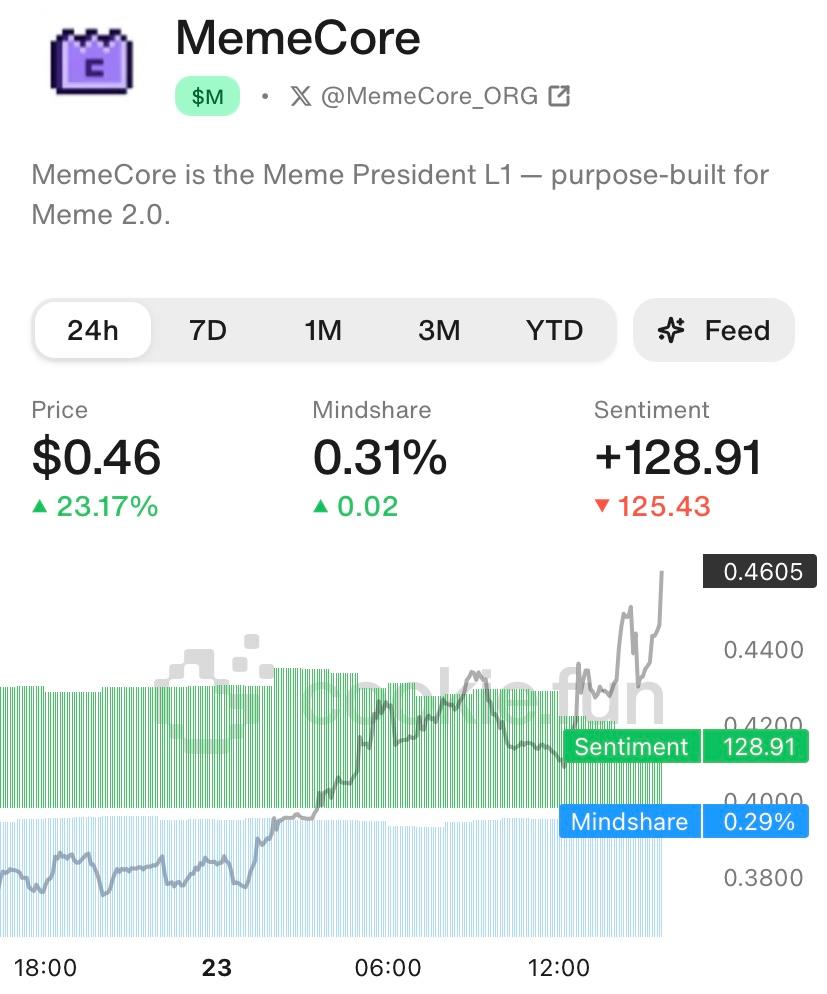Viewport: 827px width, 994px height.
Task: Choose the YTD timeframe
Action: pos(554,330)
